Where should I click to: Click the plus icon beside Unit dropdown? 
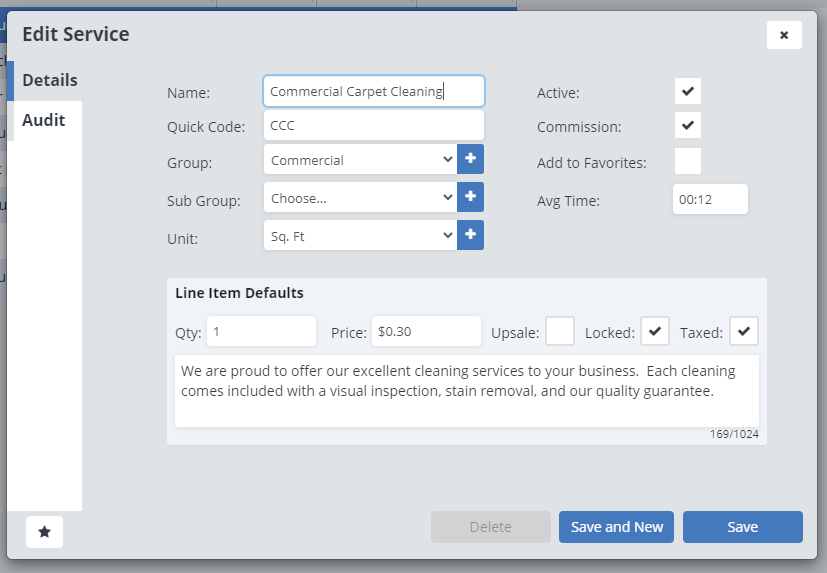pos(470,235)
